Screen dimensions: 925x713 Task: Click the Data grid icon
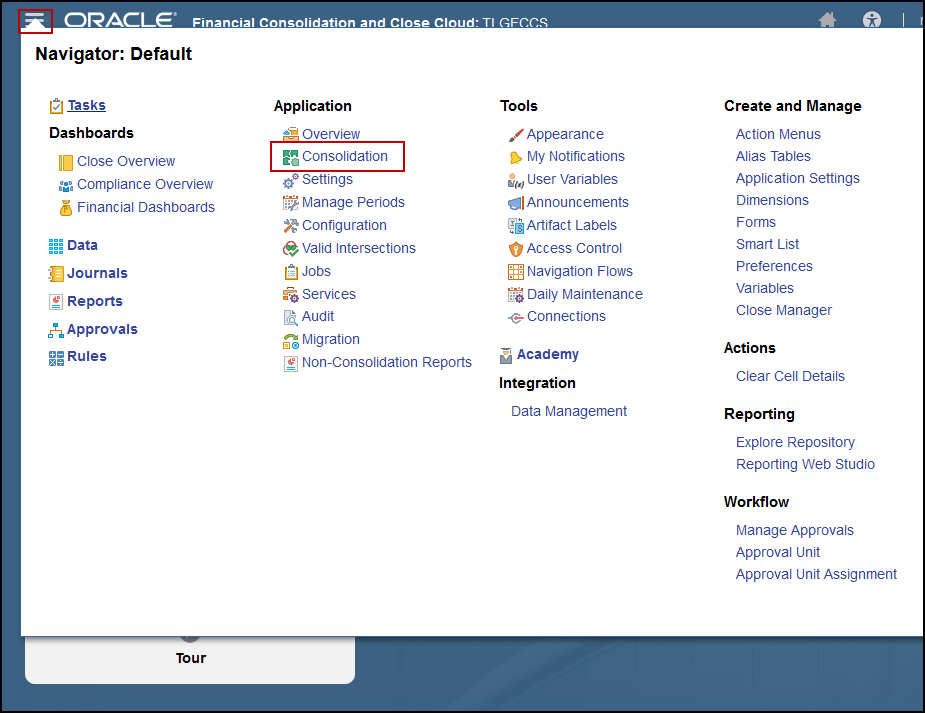click(56, 246)
